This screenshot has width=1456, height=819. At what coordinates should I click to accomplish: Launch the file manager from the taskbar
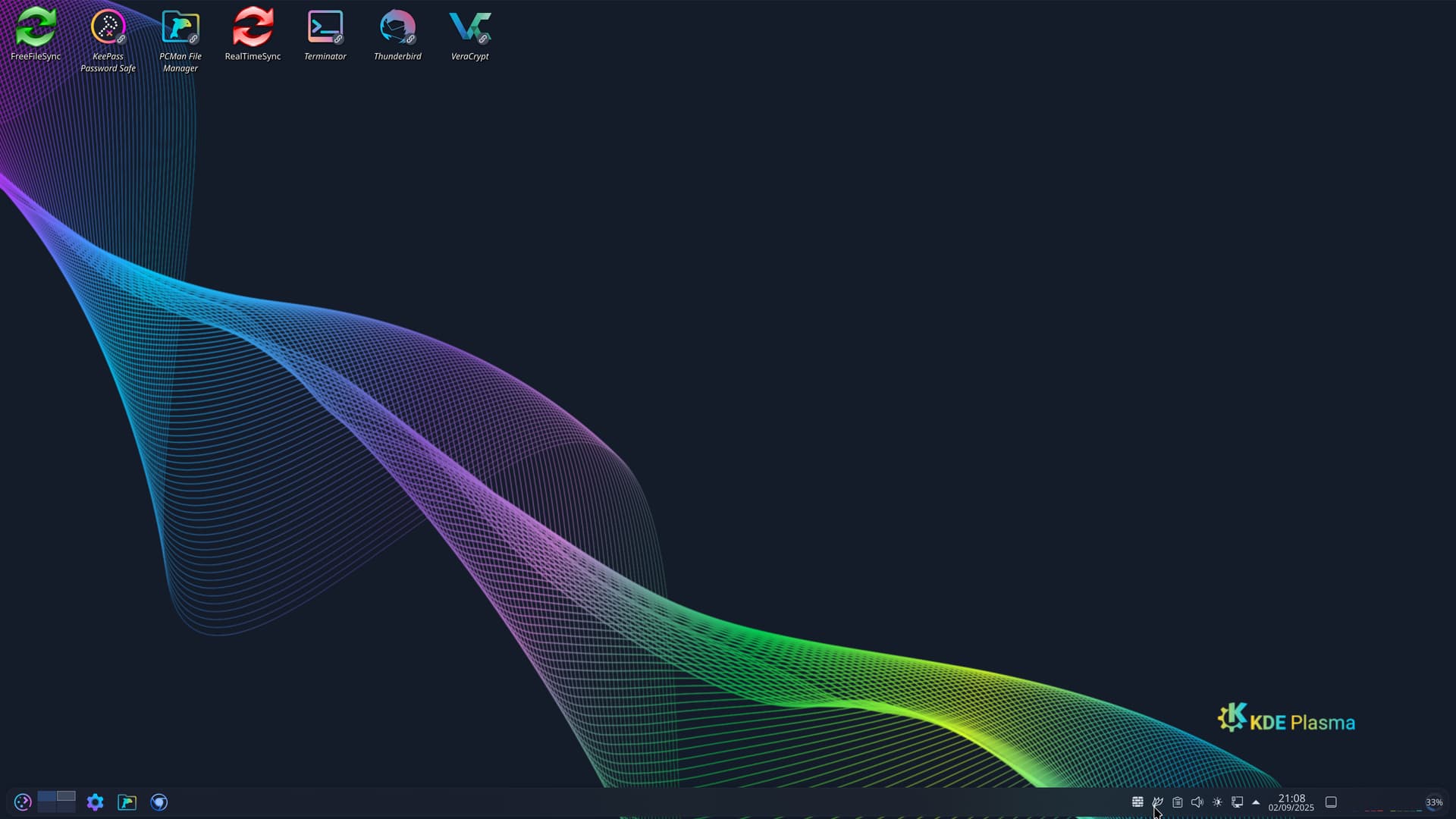(x=127, y=802)
